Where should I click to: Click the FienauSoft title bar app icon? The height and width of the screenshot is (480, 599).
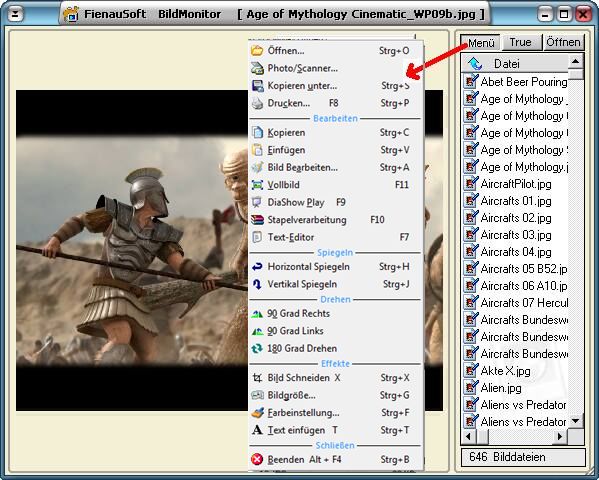(71, 14)
